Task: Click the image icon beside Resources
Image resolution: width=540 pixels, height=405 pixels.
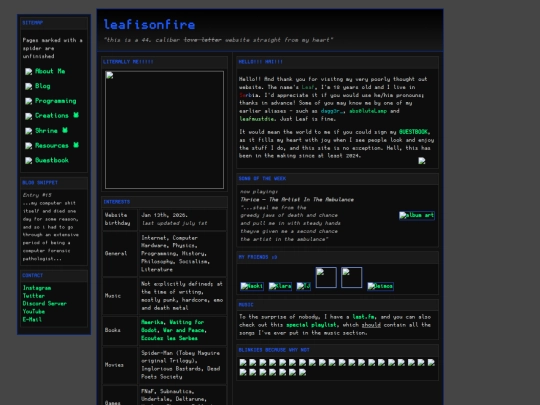Action: tap(29, 146)
